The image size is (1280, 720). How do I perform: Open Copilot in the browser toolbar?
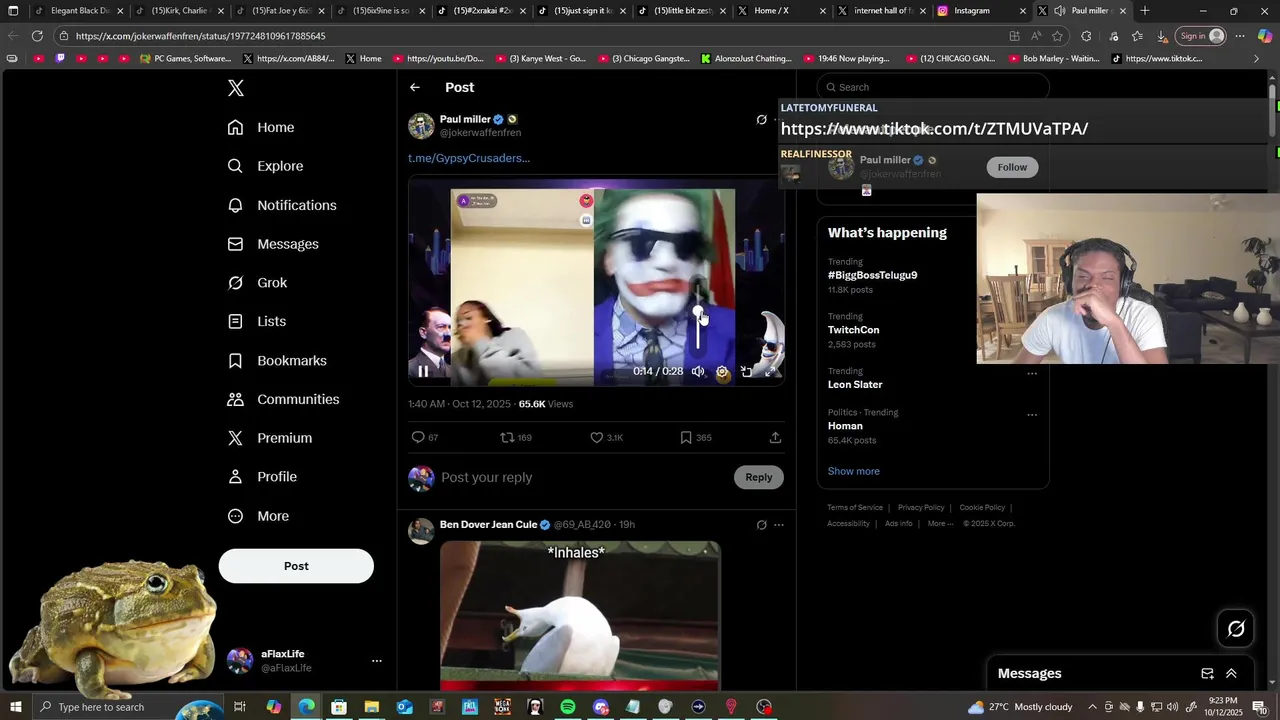pos(1265,36)
